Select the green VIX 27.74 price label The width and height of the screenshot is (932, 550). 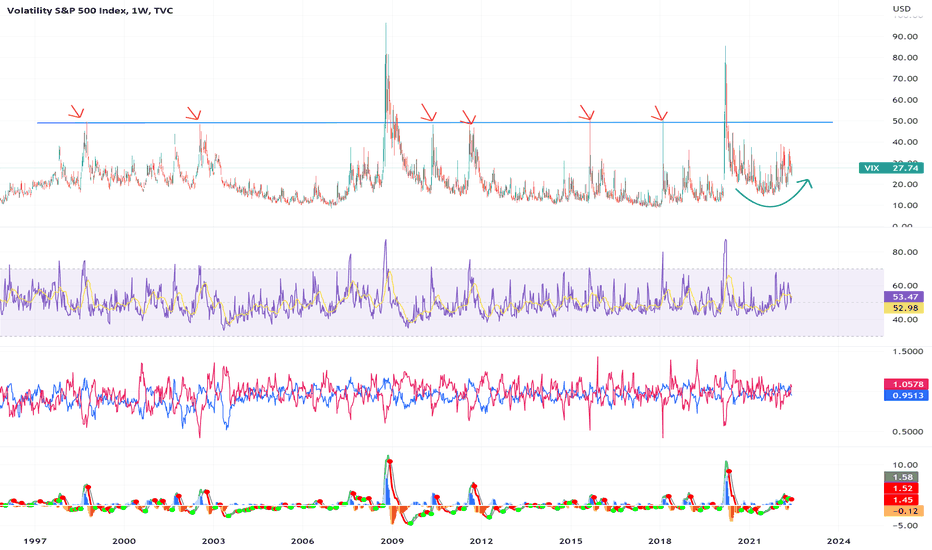(x=891, y=168)
